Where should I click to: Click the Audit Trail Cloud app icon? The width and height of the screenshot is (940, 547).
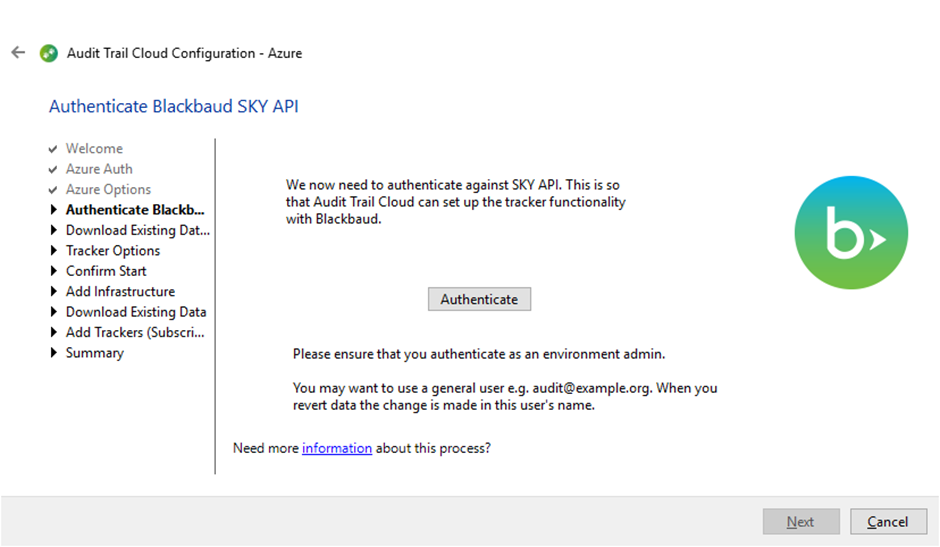click(49, 53)
